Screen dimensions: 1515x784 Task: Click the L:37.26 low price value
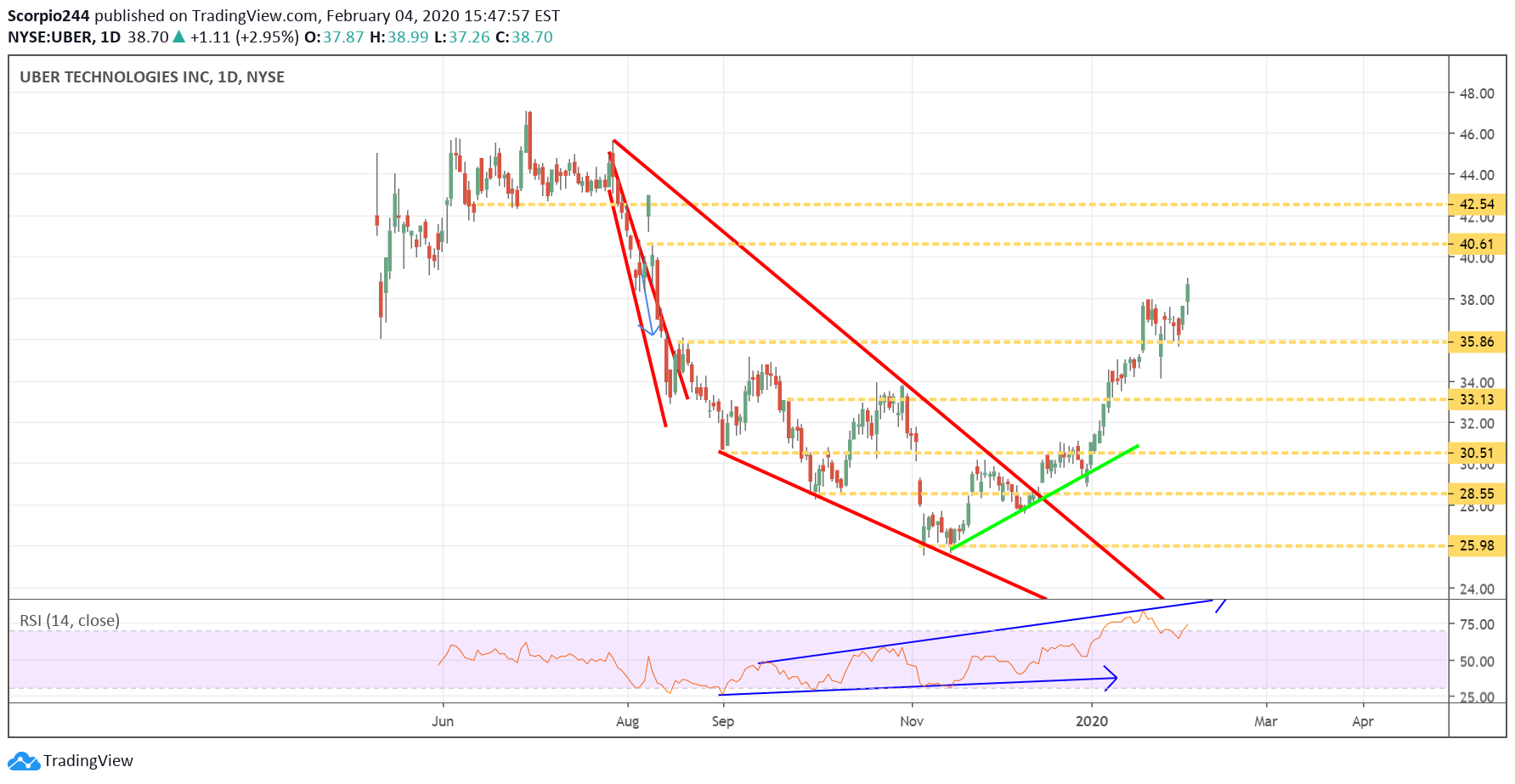pyautogui.click(x=461, y=37)
